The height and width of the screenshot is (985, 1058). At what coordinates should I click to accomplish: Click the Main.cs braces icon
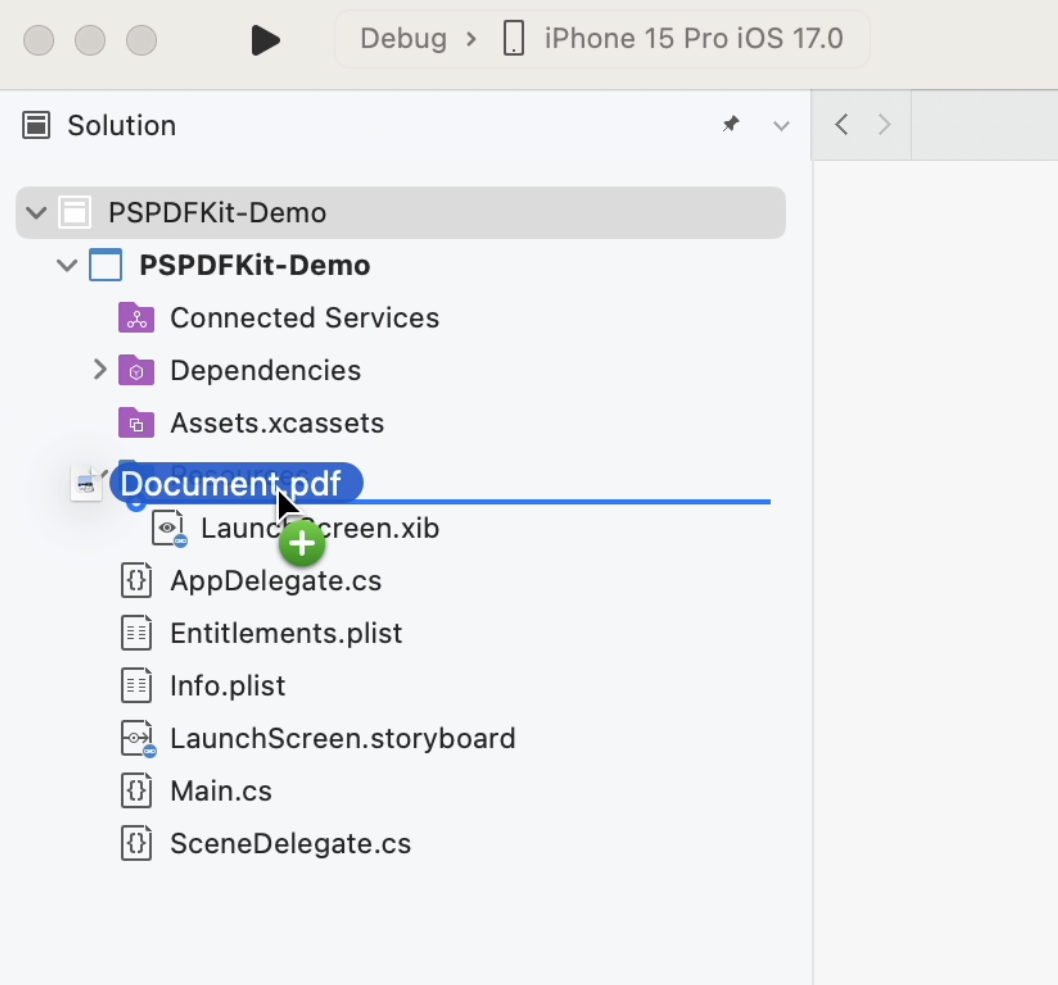tap(137, 790)
